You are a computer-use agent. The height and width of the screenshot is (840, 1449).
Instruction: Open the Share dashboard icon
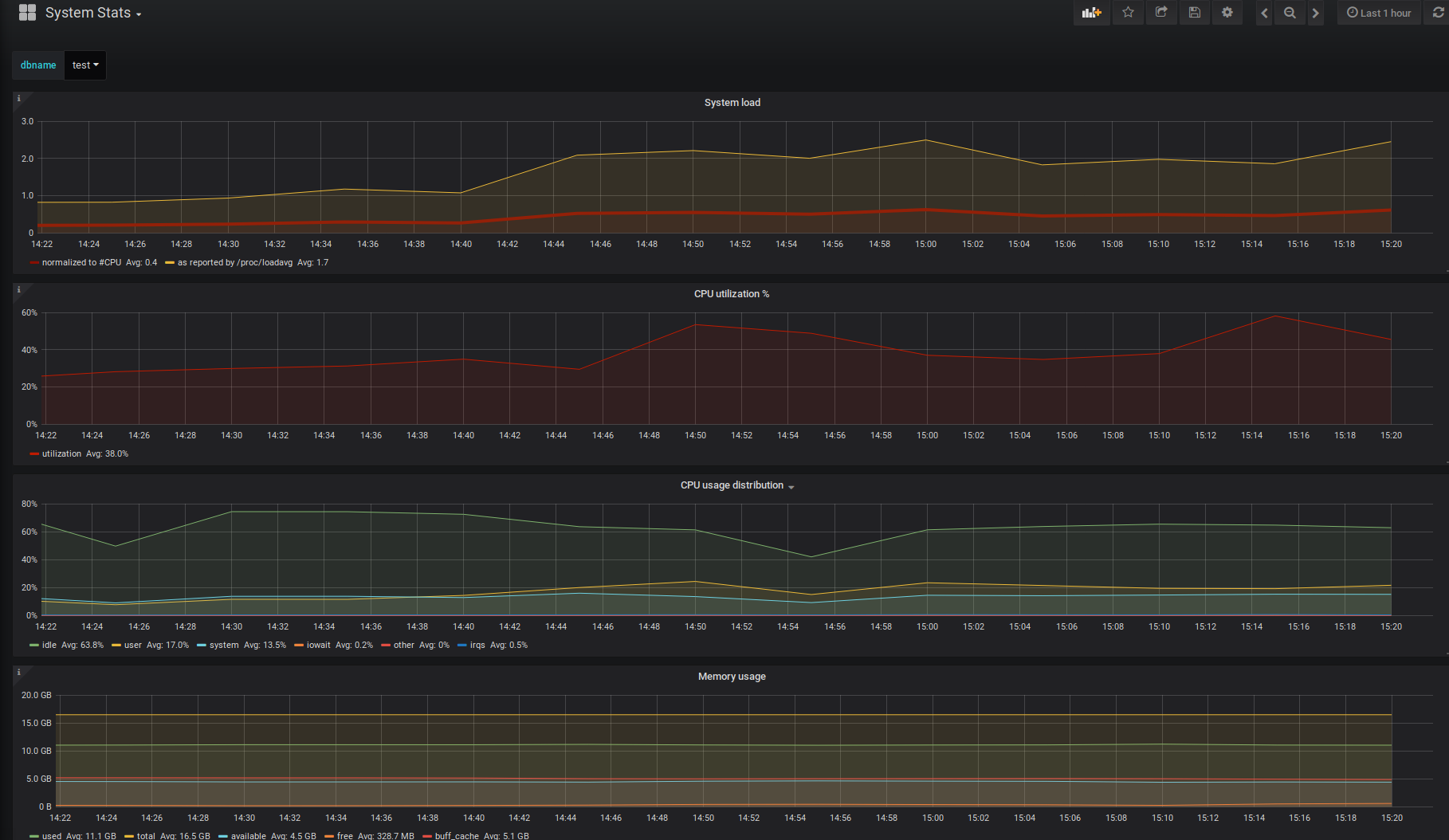[x=1161, y=13]
